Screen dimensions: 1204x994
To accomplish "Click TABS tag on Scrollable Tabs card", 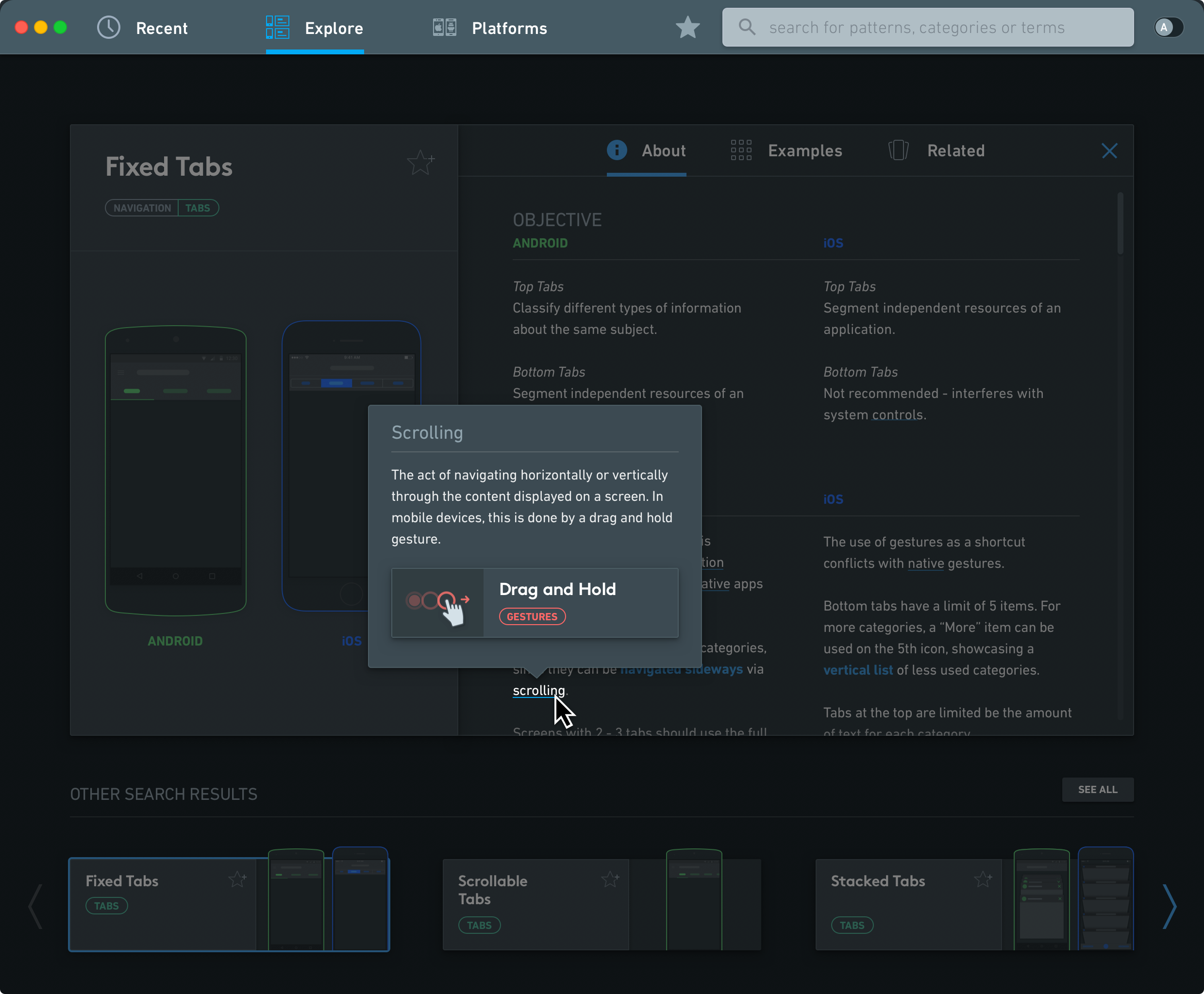I will point(480,925).
